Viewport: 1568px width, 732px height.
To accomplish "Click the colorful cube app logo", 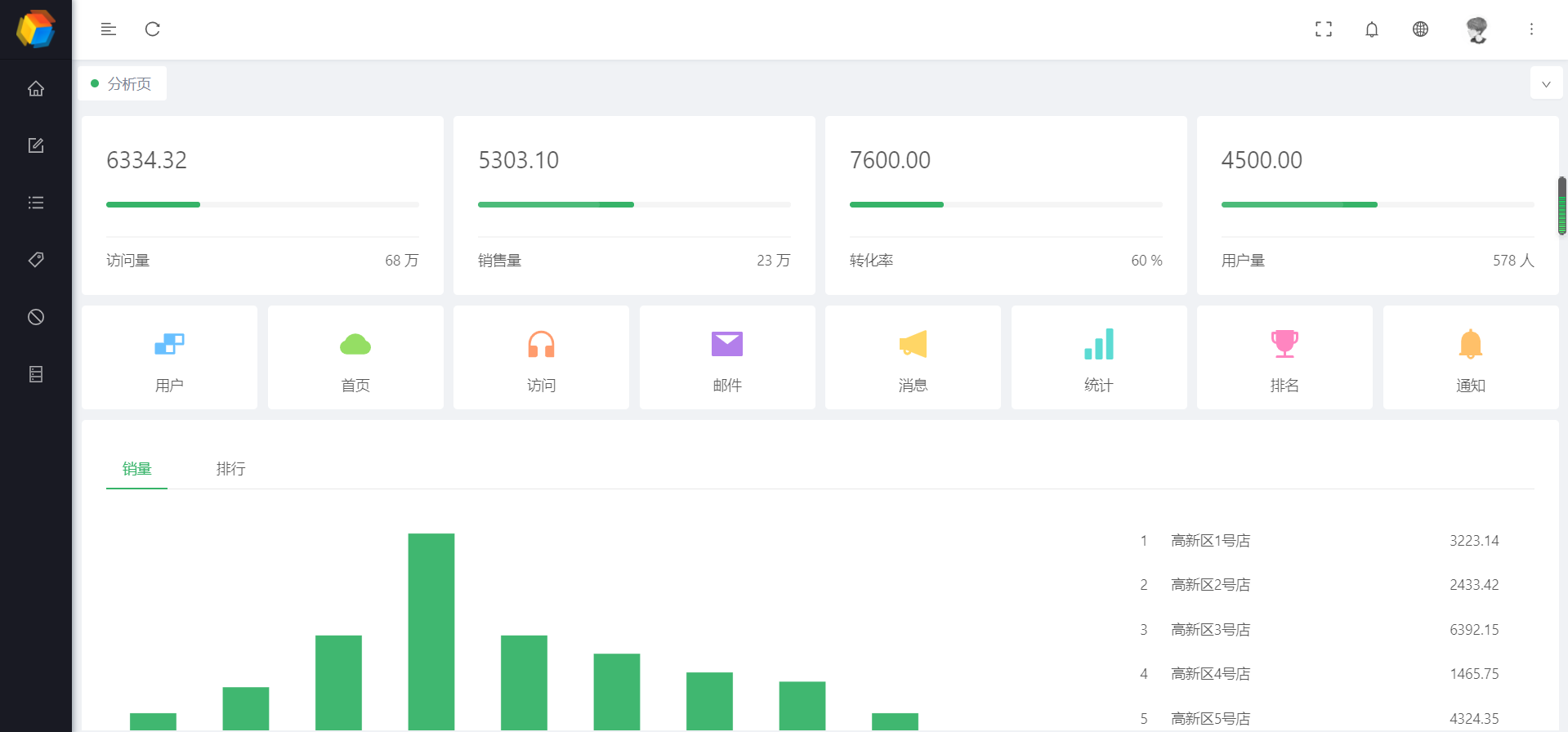I will (36, 29).
